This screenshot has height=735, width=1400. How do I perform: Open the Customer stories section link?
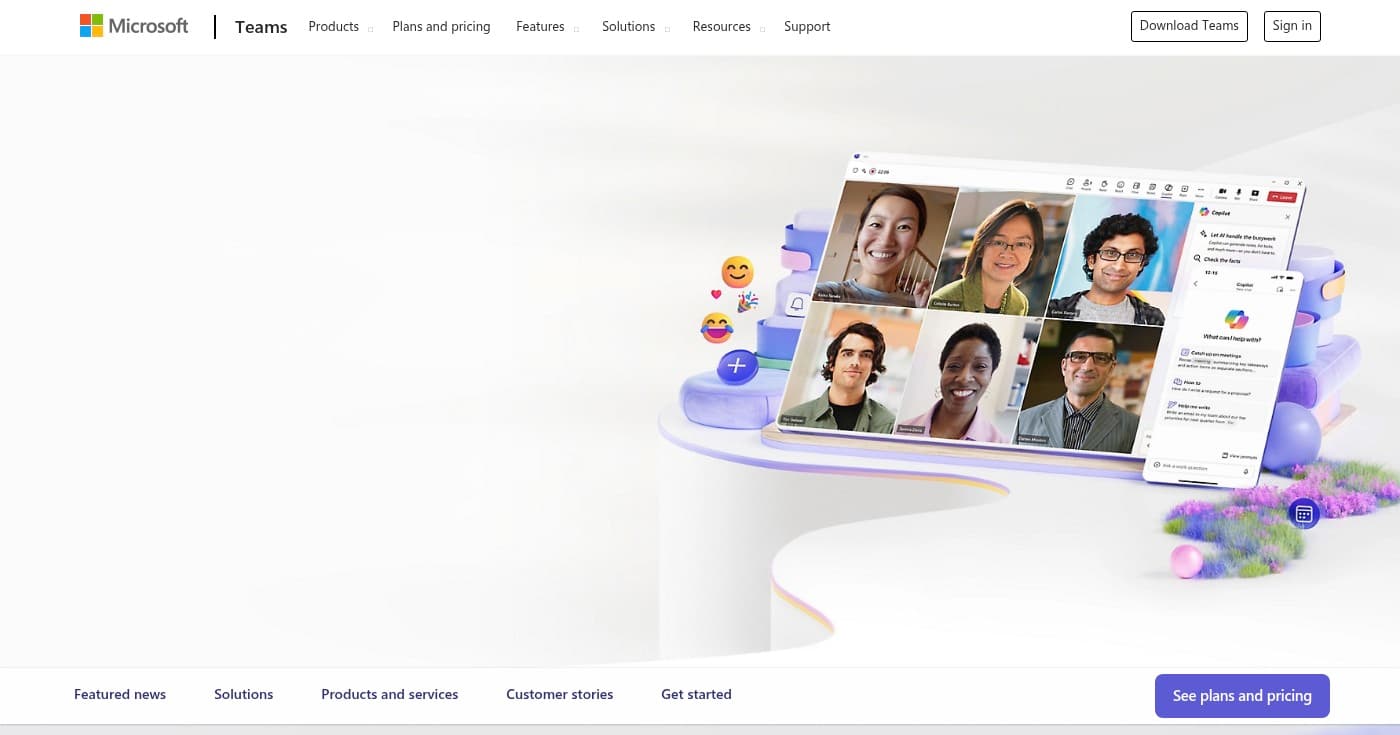(x=559, y=694)
